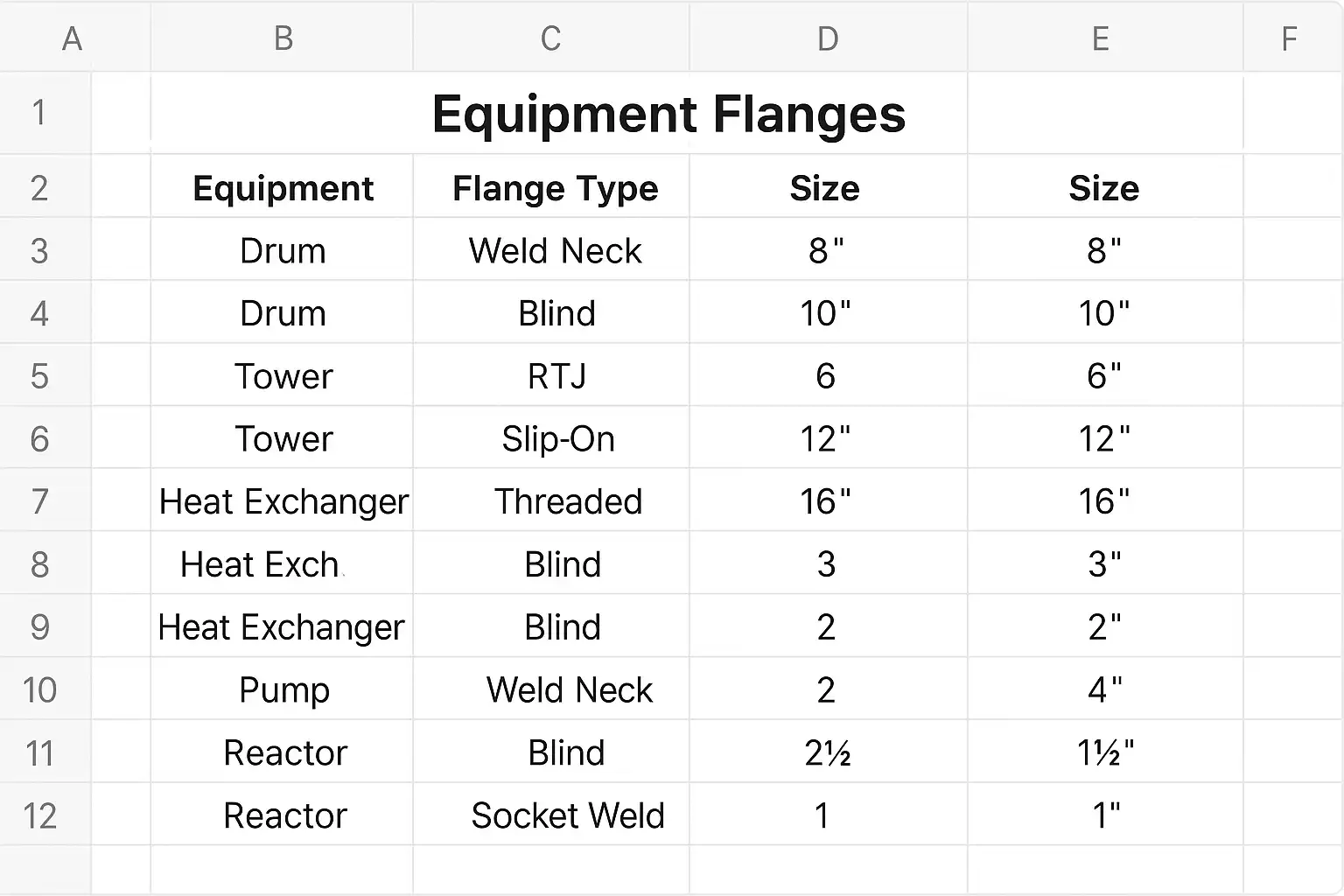1344x896 pixels.
Task: Click the 16" cell in column D
Action: point(829,500)
